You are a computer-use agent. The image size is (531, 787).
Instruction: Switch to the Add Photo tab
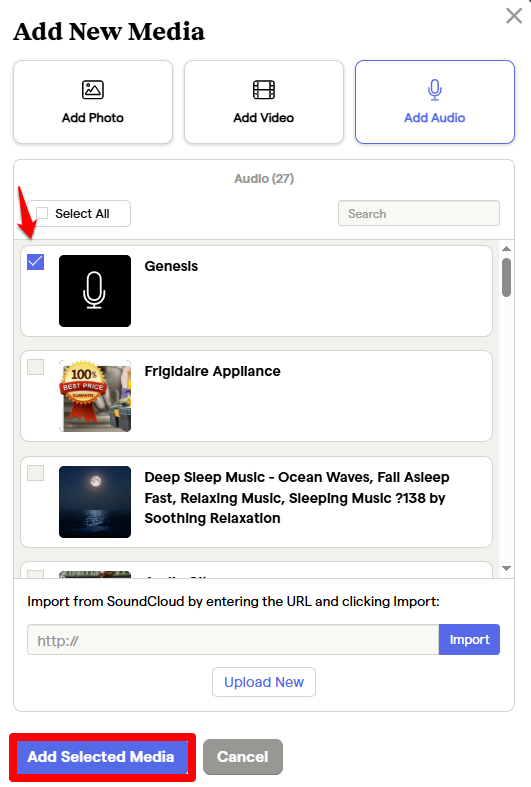click(x=93, y=102)
